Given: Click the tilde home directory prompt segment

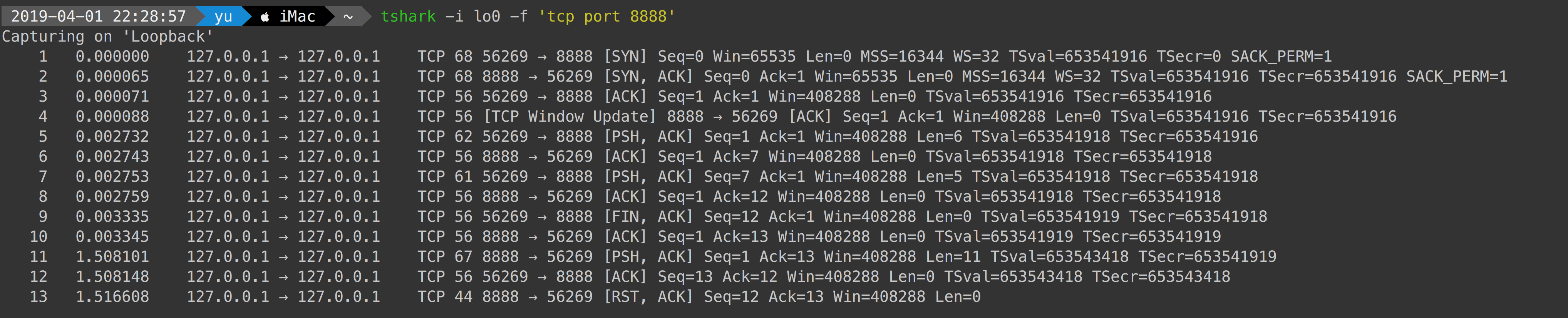Looking at the screenshot, I should 348,17.
